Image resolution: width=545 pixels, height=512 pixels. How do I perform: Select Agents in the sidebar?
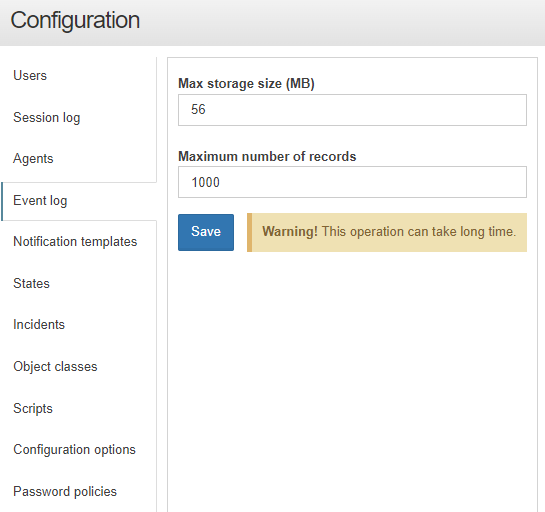tap(33, 159)
